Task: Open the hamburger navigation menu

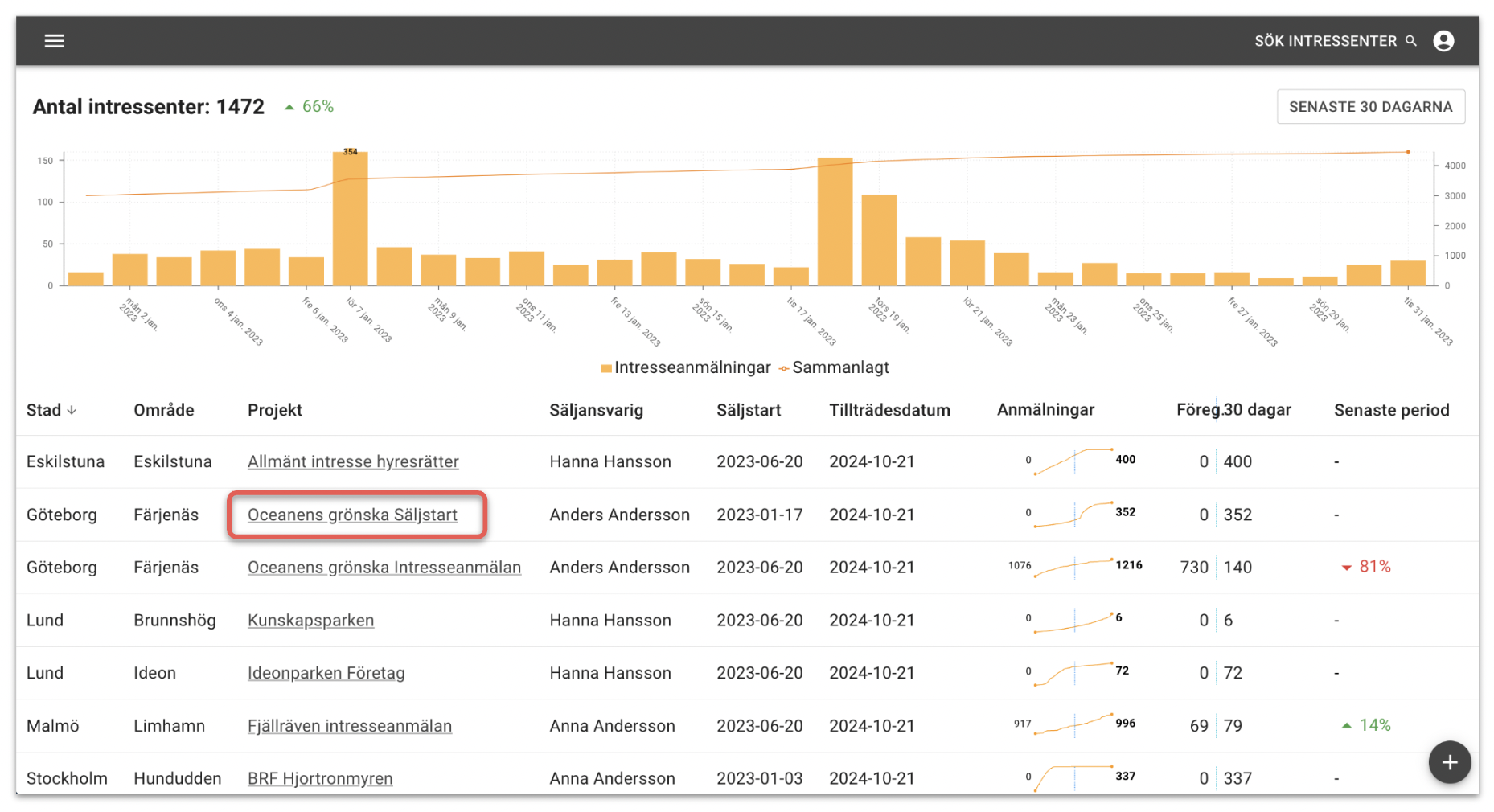Action: pyautogui.click(x=54, y=41)
